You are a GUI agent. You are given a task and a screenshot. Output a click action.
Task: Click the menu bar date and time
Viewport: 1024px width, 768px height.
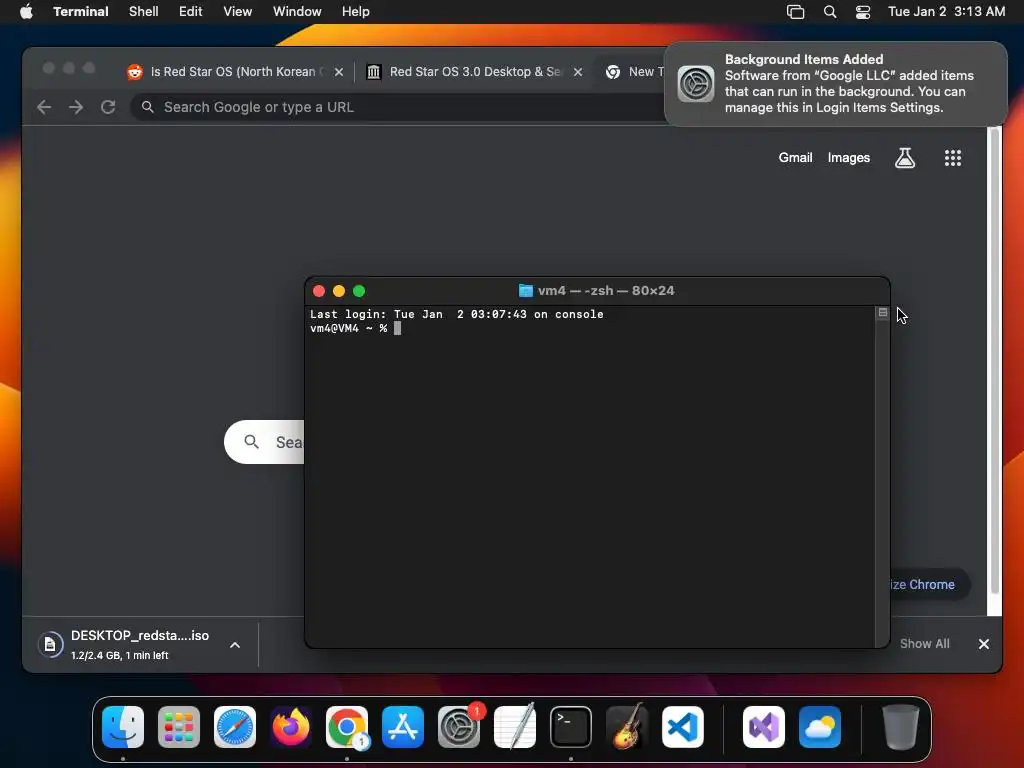point(946,11)
